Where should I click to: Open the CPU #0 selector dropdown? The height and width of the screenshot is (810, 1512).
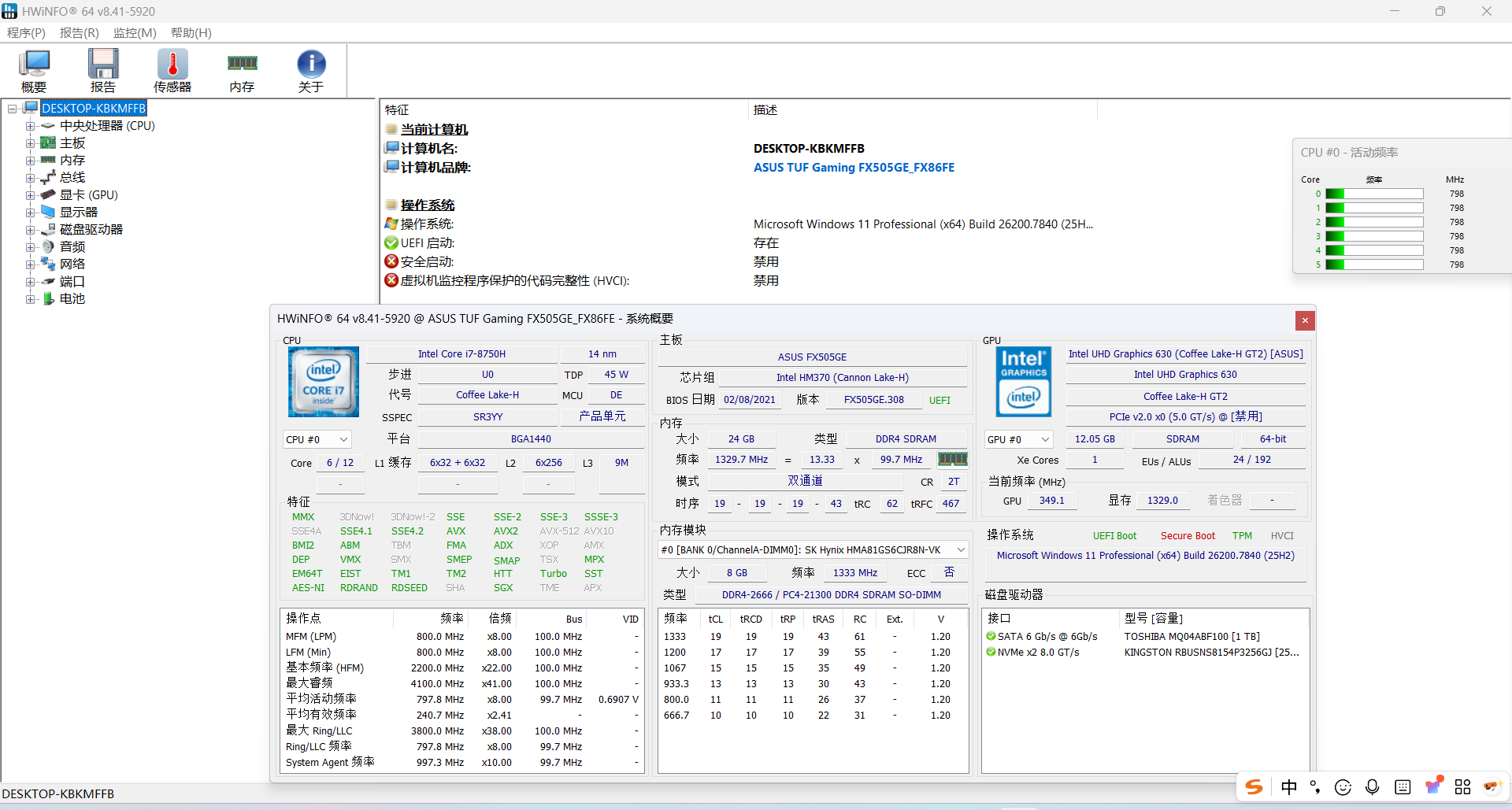click(317, 439)
